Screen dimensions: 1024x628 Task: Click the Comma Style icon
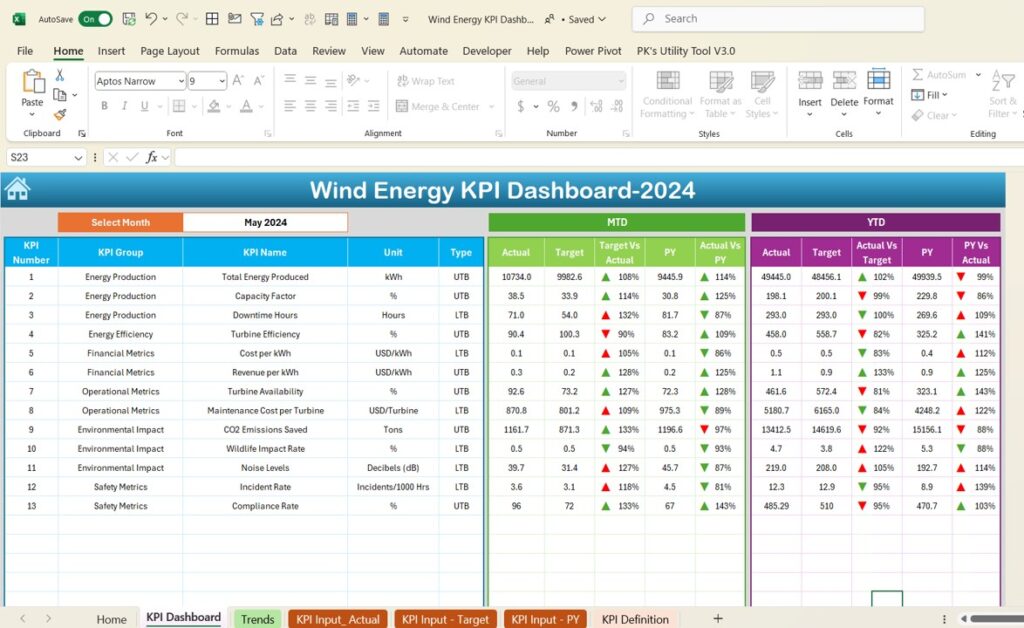coord(574,106)
